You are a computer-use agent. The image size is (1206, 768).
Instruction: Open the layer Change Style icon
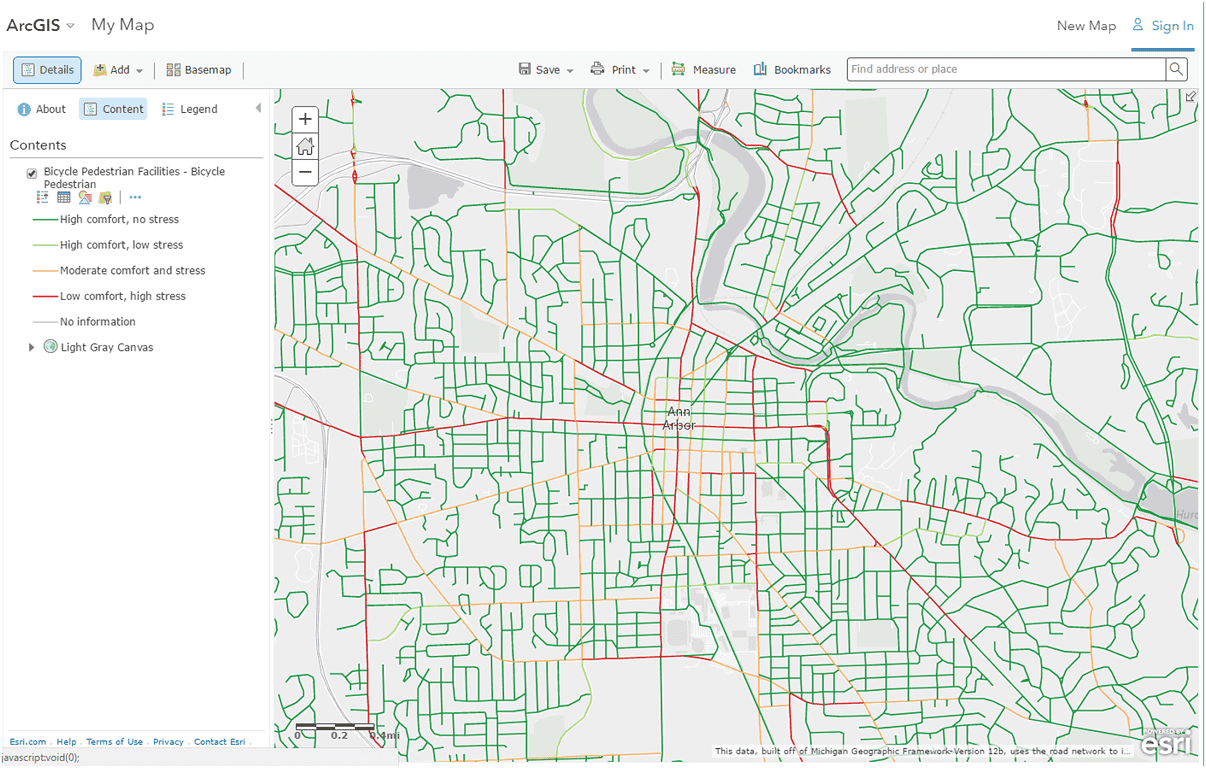[85, 198]
